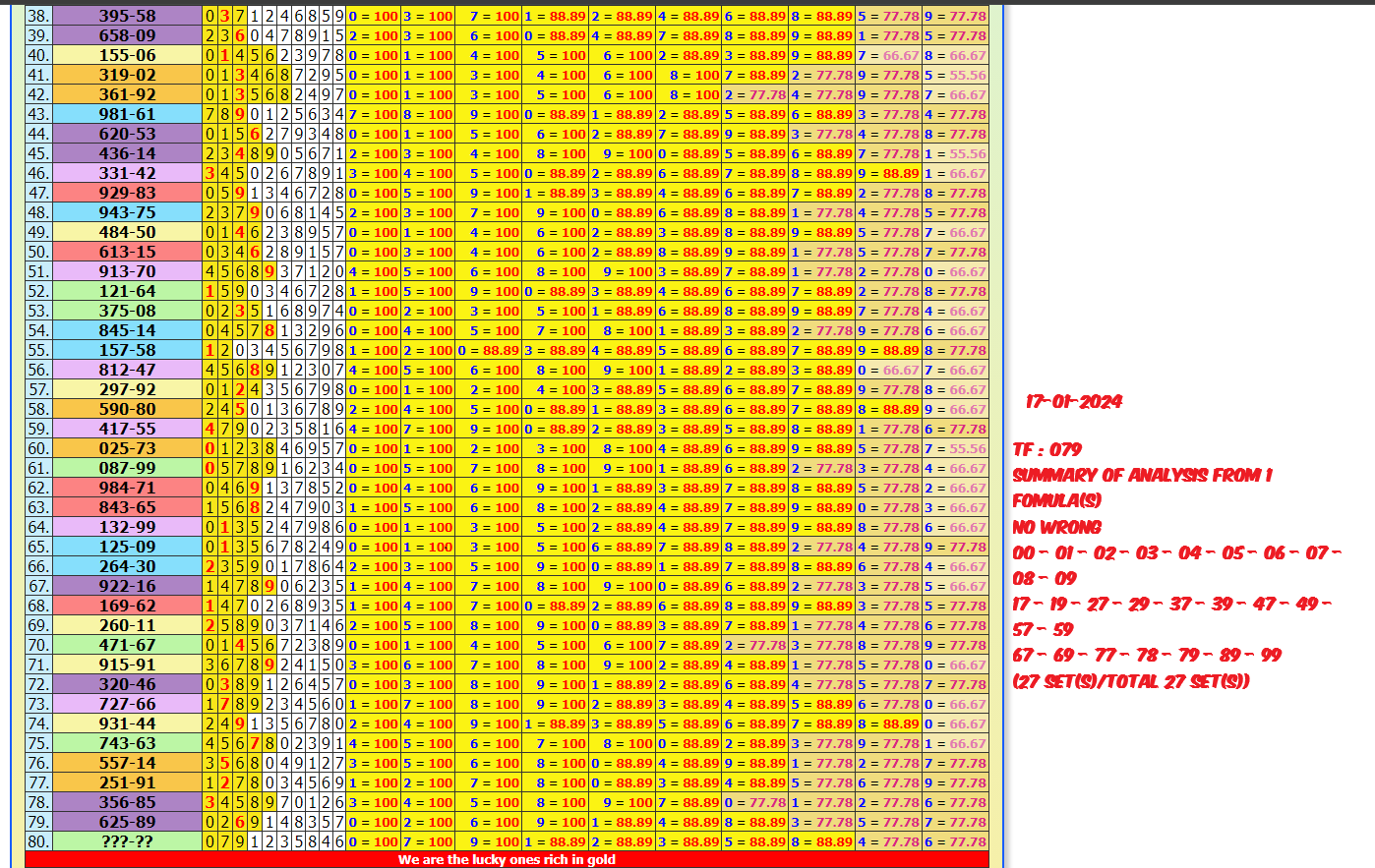This screenshot has height=868, width=1375.
Task: Click the result 943-75
Action: [x=127, y=212]
